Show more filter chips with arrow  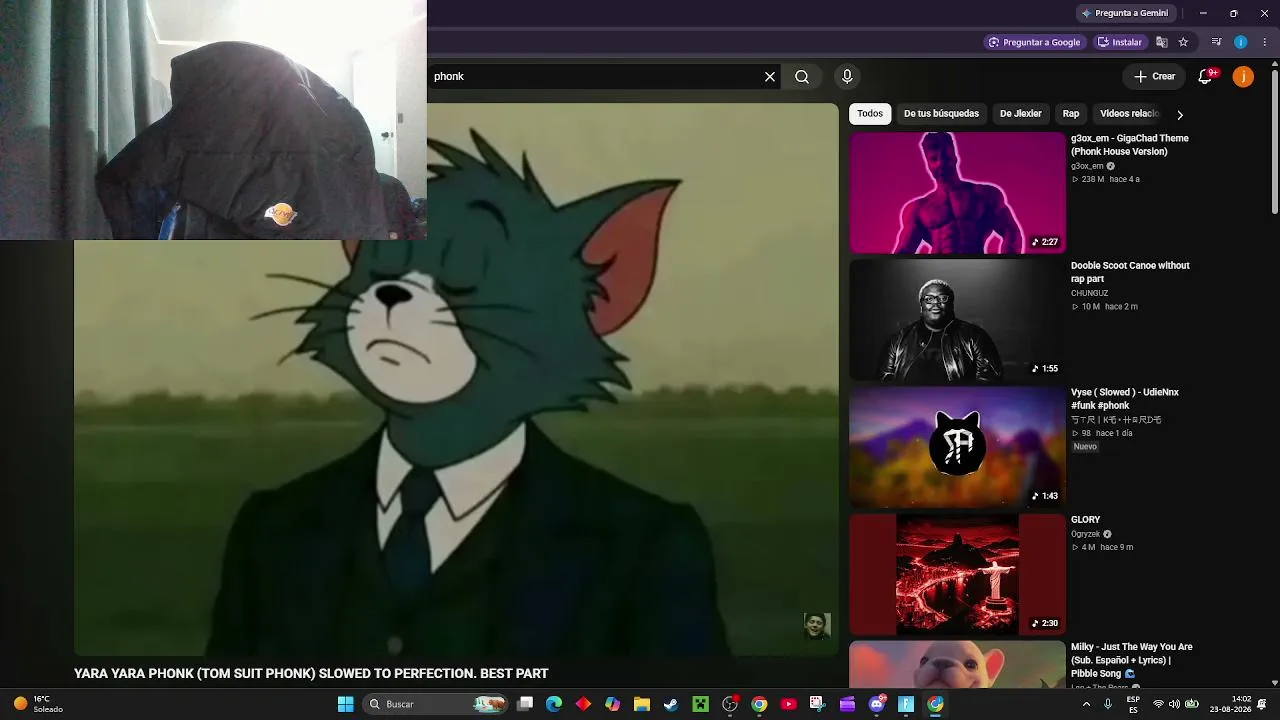pyautogui.click(x=1179, y=114)
